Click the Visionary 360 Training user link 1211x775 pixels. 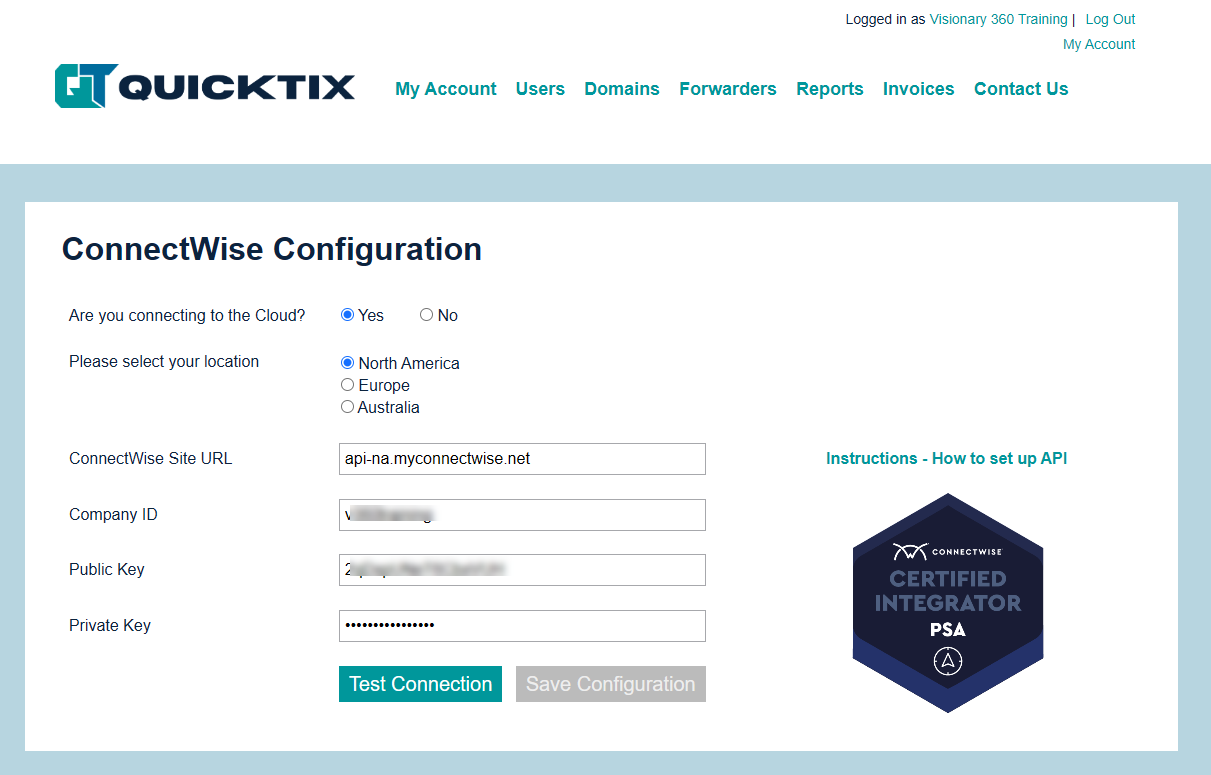pyautogui.click(x=998, y=19)
